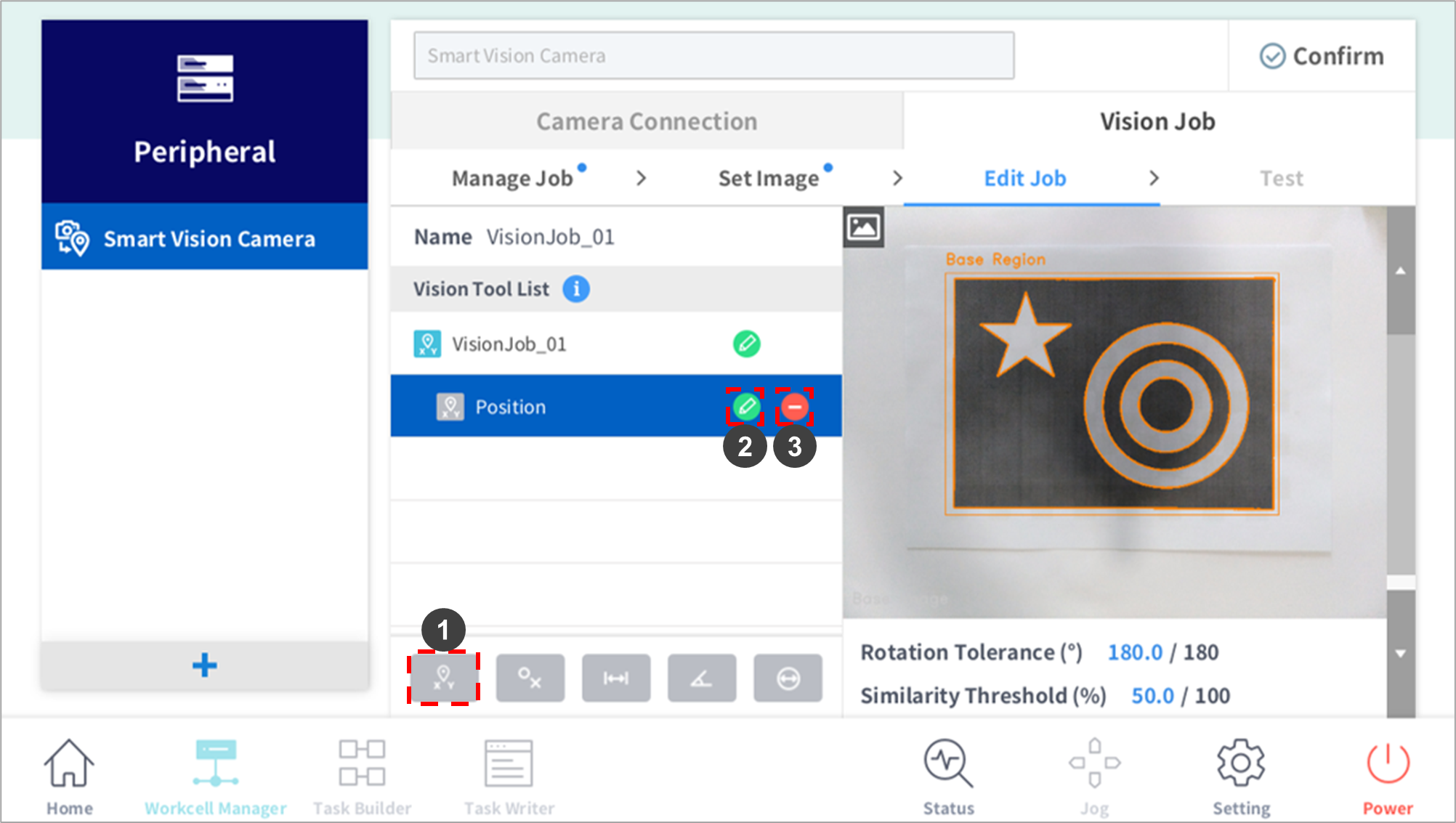Add a Position vision tool
The image size is (1456, 823).
pyautogui.click(x=443, y=678)
